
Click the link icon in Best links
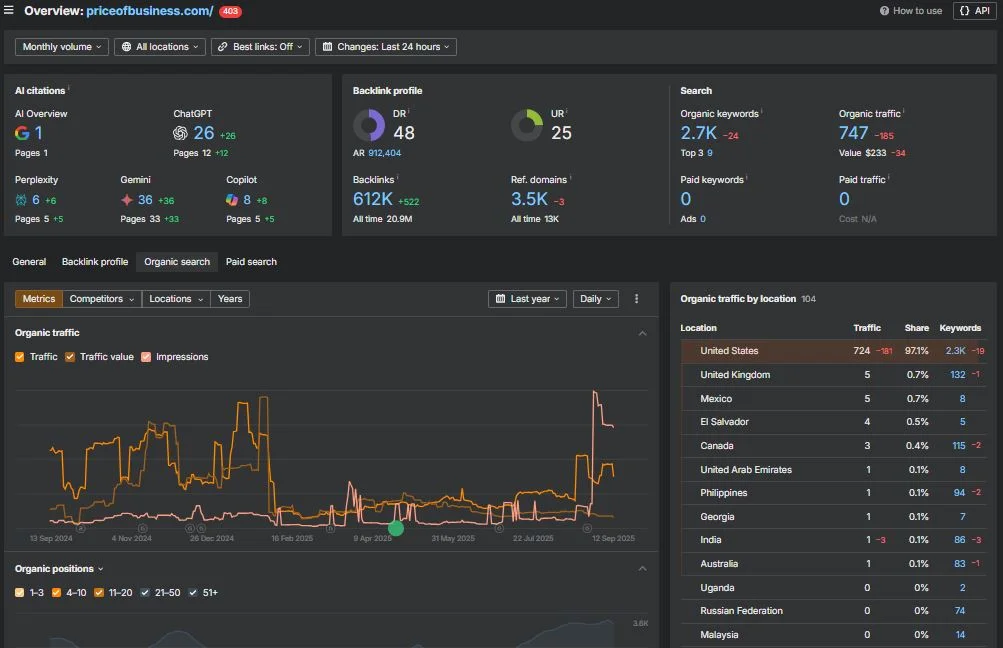point(223,47)
